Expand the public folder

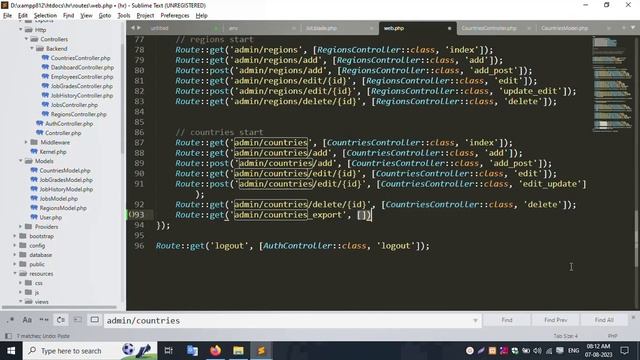(15, 264)
